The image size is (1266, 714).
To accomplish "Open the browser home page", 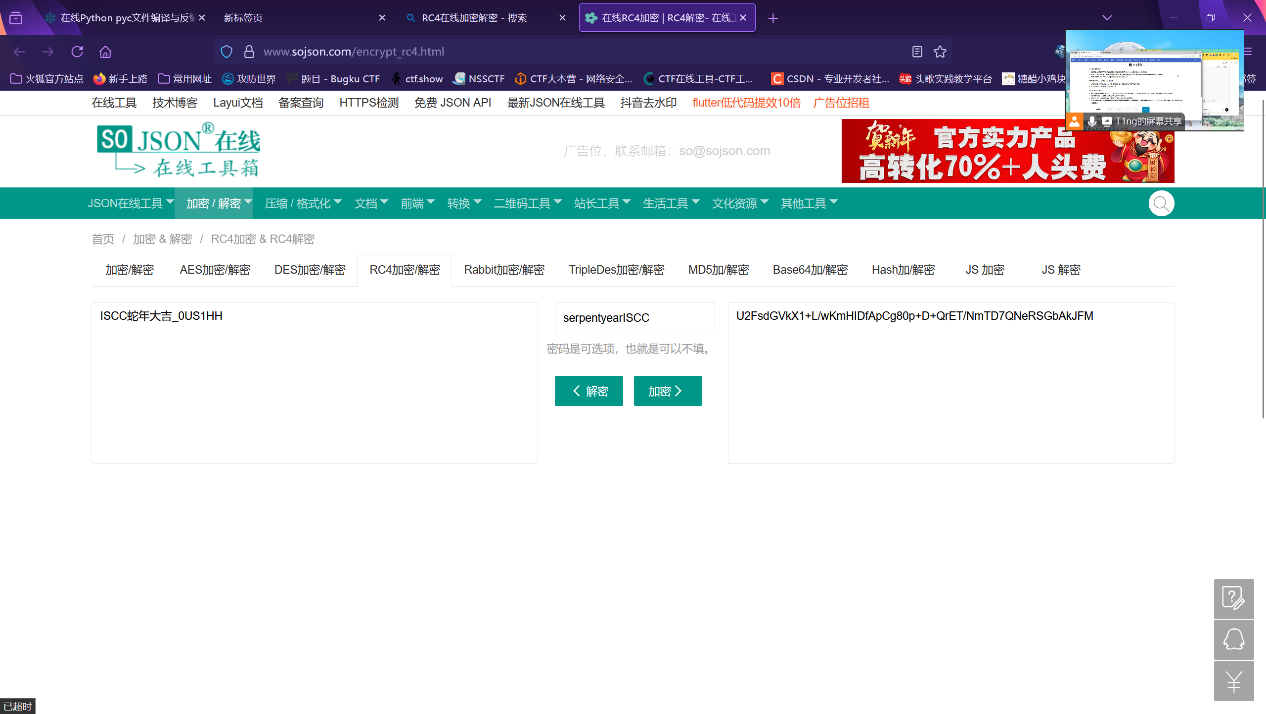I will pos(106,52).
